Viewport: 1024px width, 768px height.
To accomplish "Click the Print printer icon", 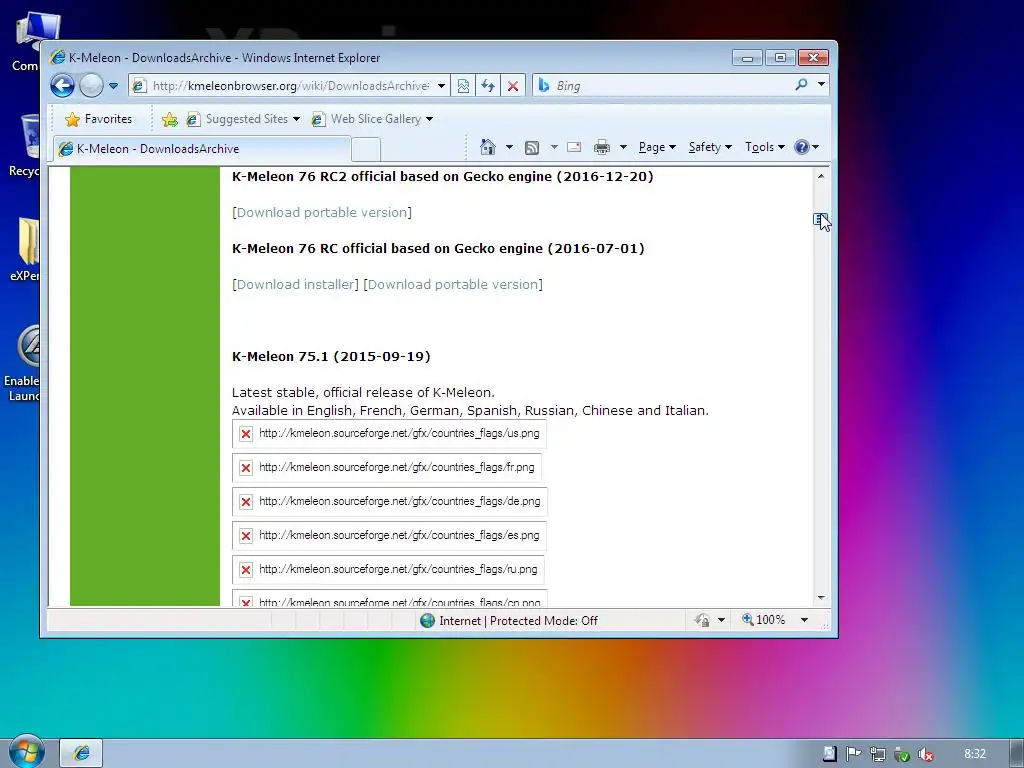I will tap(601, 147).
